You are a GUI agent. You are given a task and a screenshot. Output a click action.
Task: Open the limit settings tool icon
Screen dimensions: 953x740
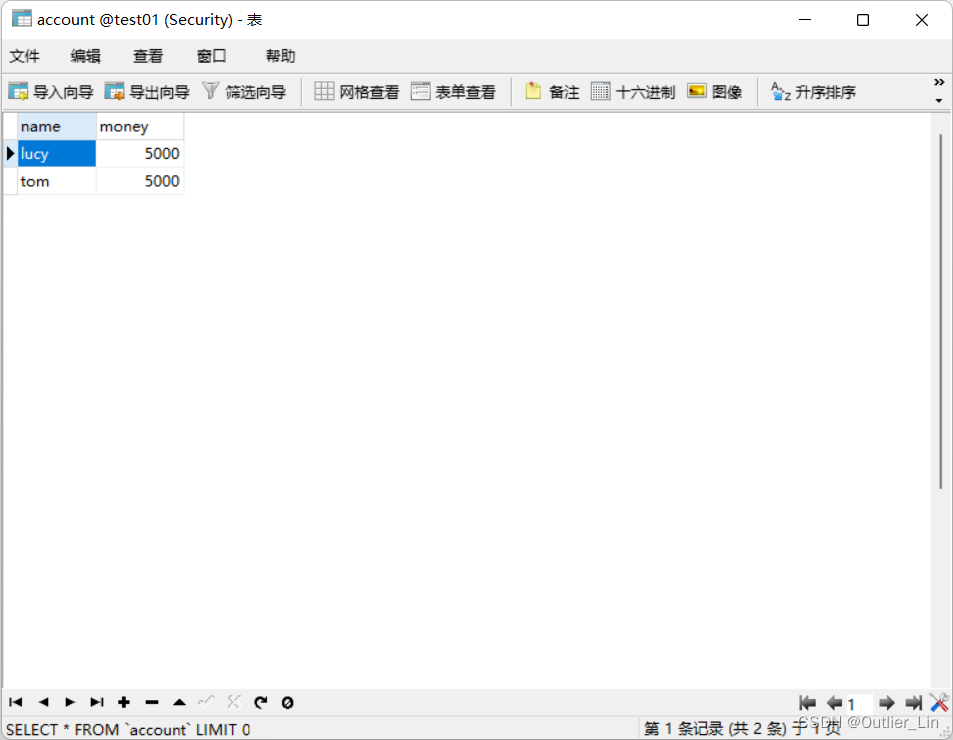click(939, 702)
